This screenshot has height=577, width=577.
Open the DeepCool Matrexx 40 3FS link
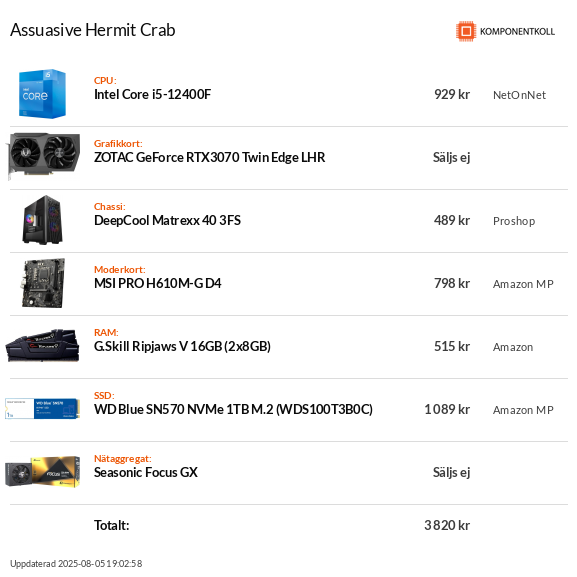coord(167,220)
